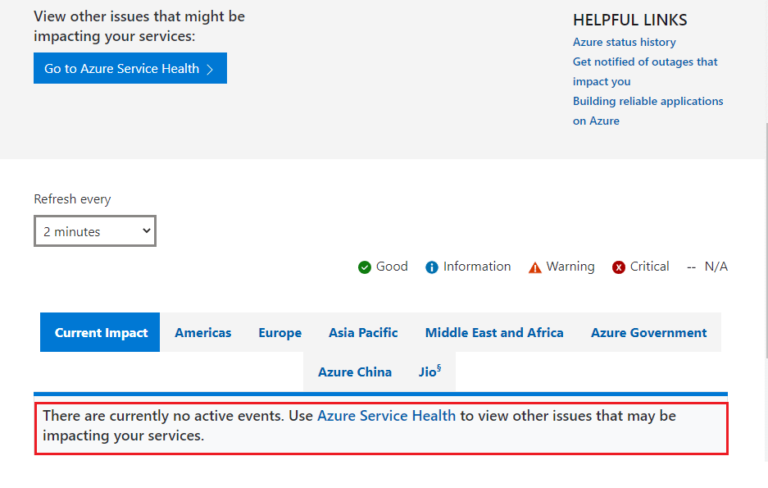Image resolution: width=768 pixels, height=488 pixels.
Task: Open the Refresh every interval dropdown
Action: (x=95, y=231)
